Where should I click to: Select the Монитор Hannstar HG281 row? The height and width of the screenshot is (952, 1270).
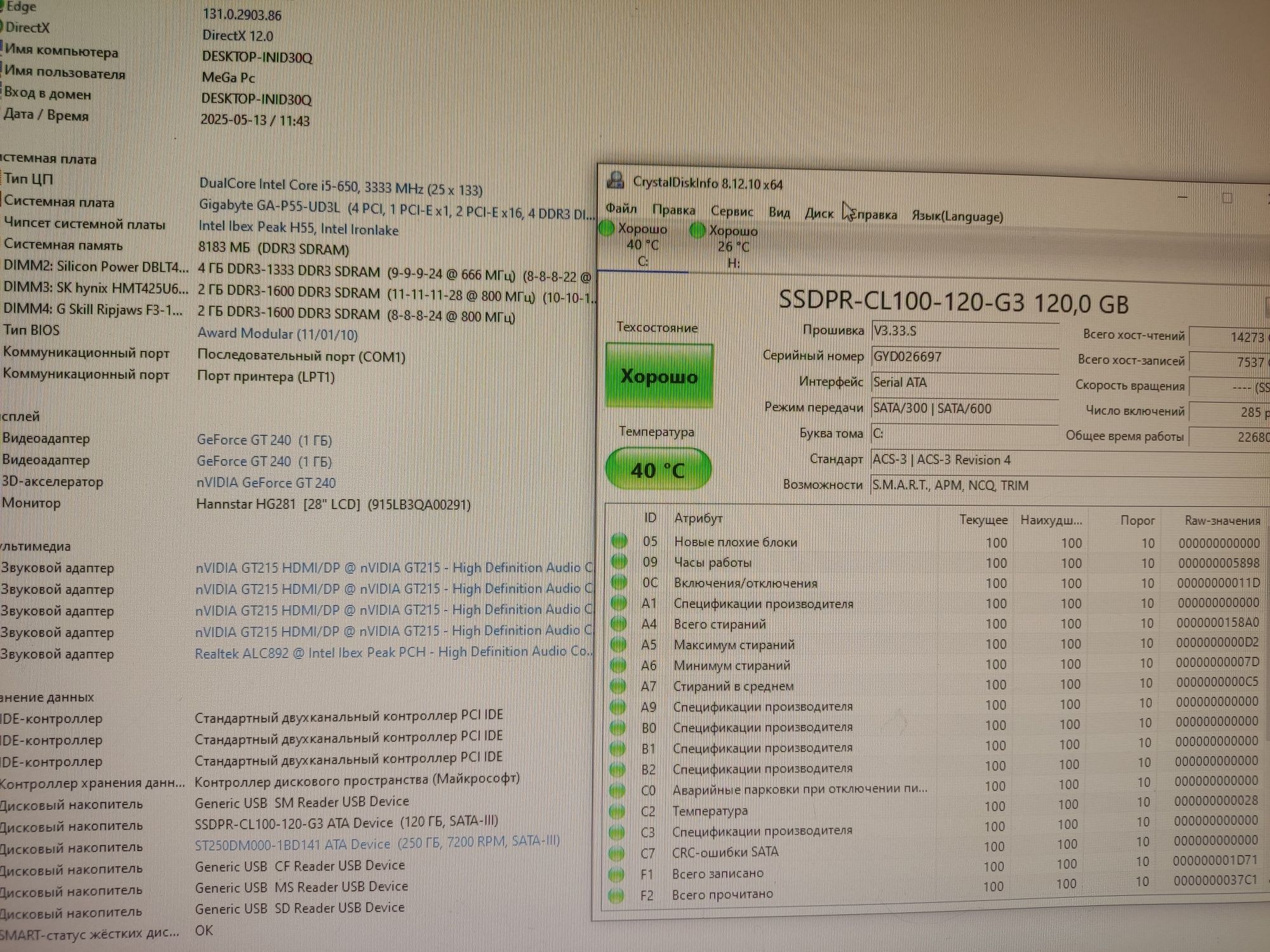(236, 504)
